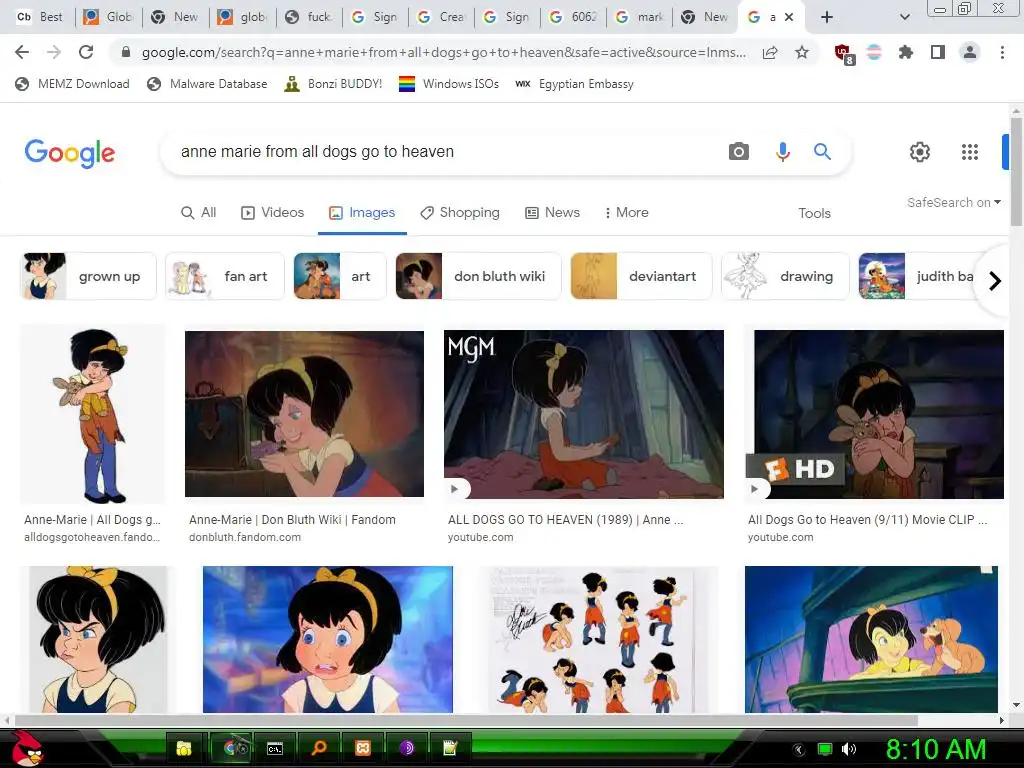Close the active Google tab
The width and height of the screenshot is (1024, 768).
tap(789, 17)
